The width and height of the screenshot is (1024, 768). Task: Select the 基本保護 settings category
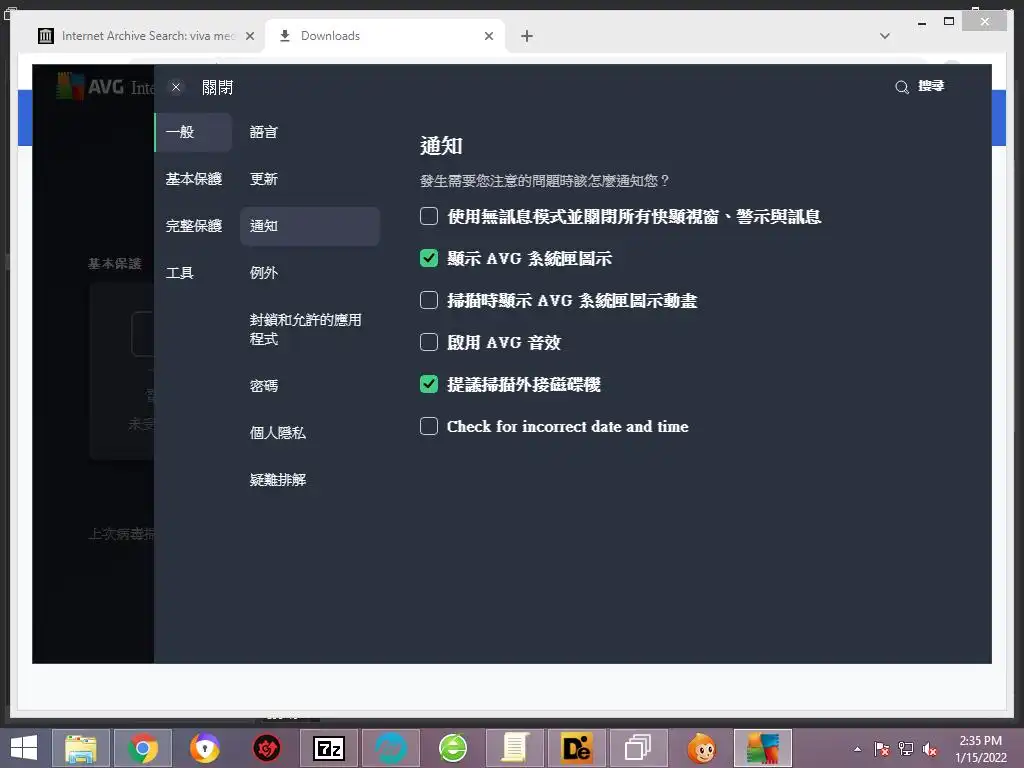tap(193, 179)
